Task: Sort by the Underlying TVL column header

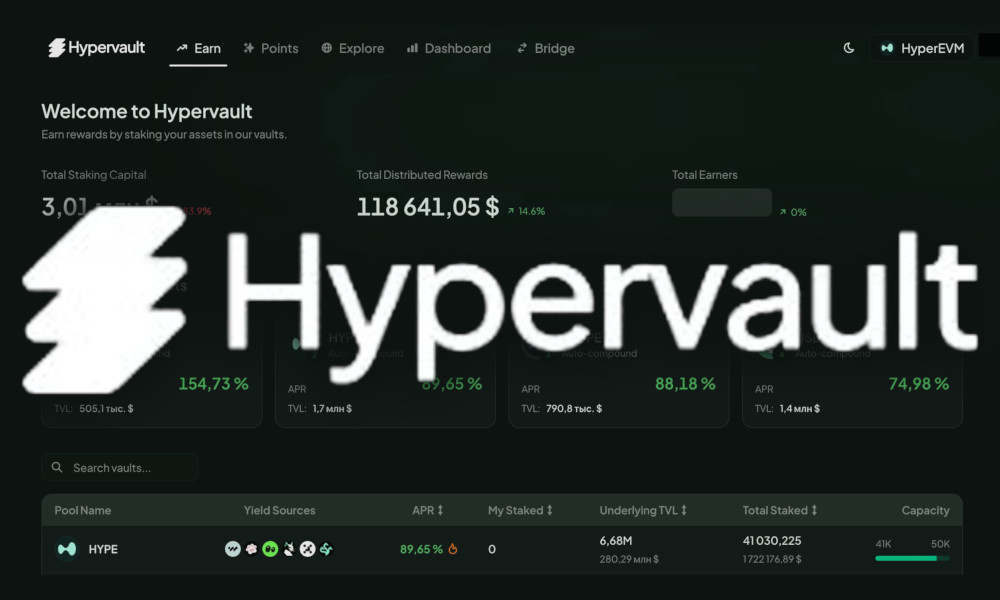Action: coord(643,510)
